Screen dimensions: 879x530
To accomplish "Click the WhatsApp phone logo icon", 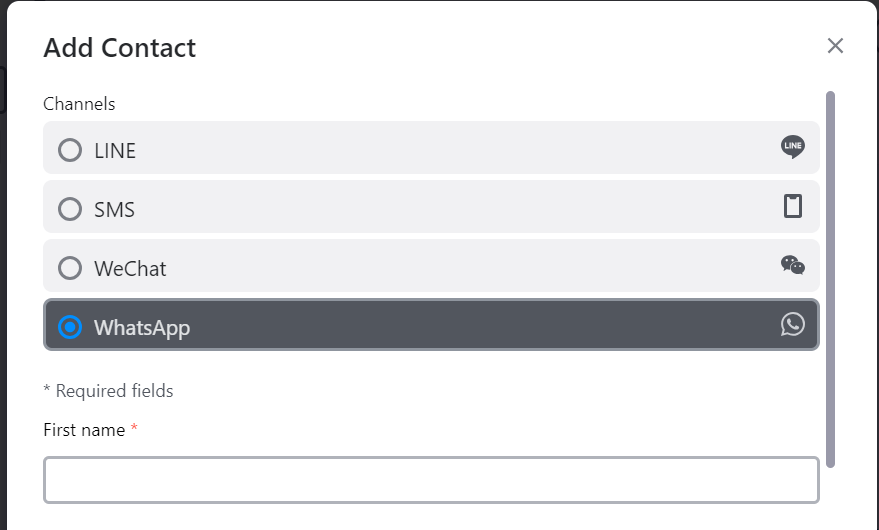I will tap(793, 324).
